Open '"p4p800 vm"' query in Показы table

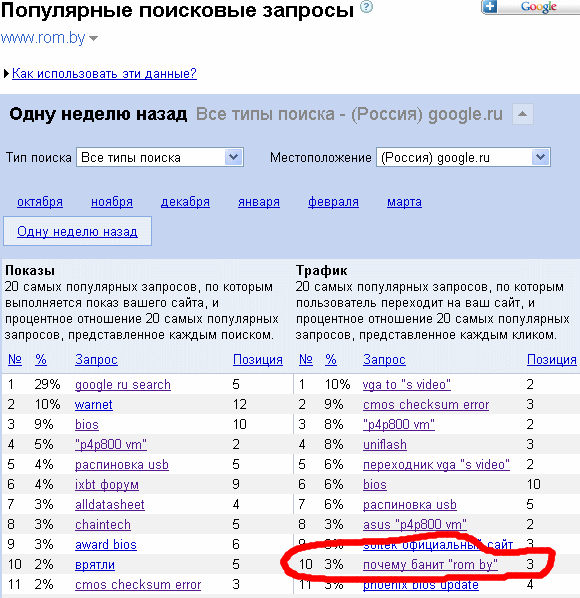click(111, 445)
